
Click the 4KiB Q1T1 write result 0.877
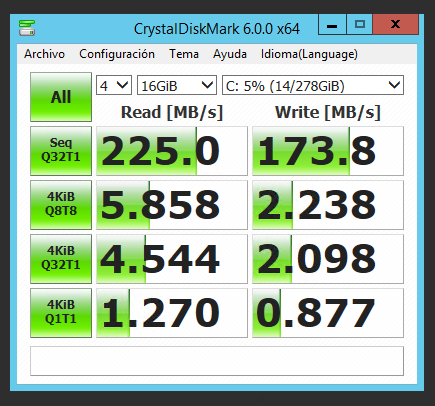[328, 313]
